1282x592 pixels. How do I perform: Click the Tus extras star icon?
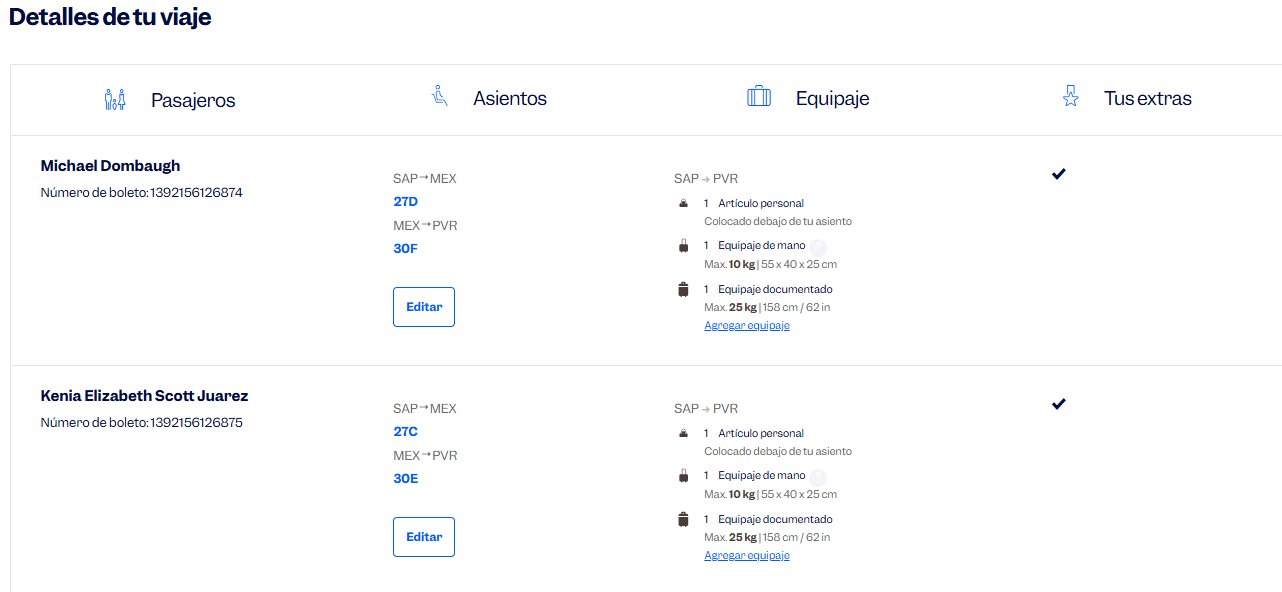1071,97
